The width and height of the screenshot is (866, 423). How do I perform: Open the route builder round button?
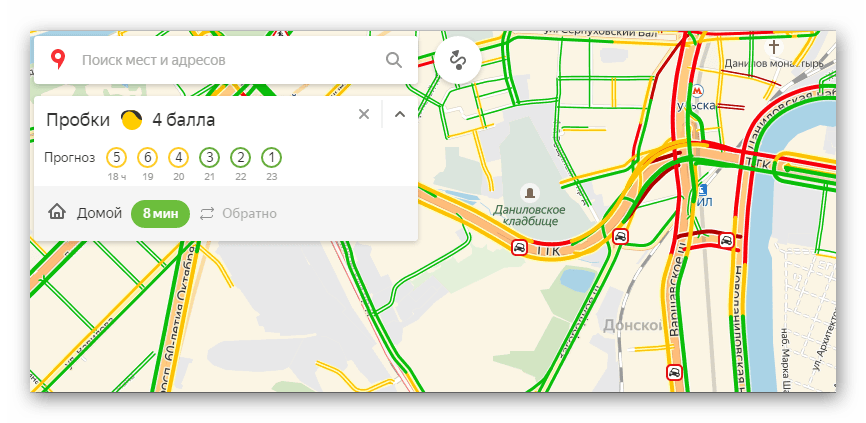point(458,60)
